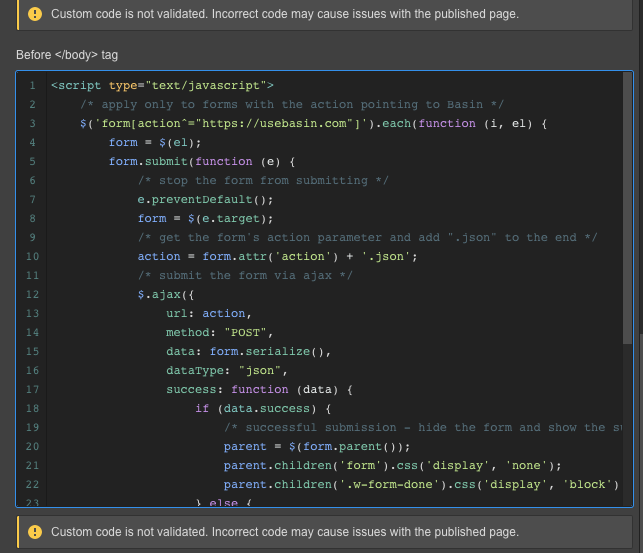
Task: Click line 'form.submit(function (e) {'
Action: [202, 162]
